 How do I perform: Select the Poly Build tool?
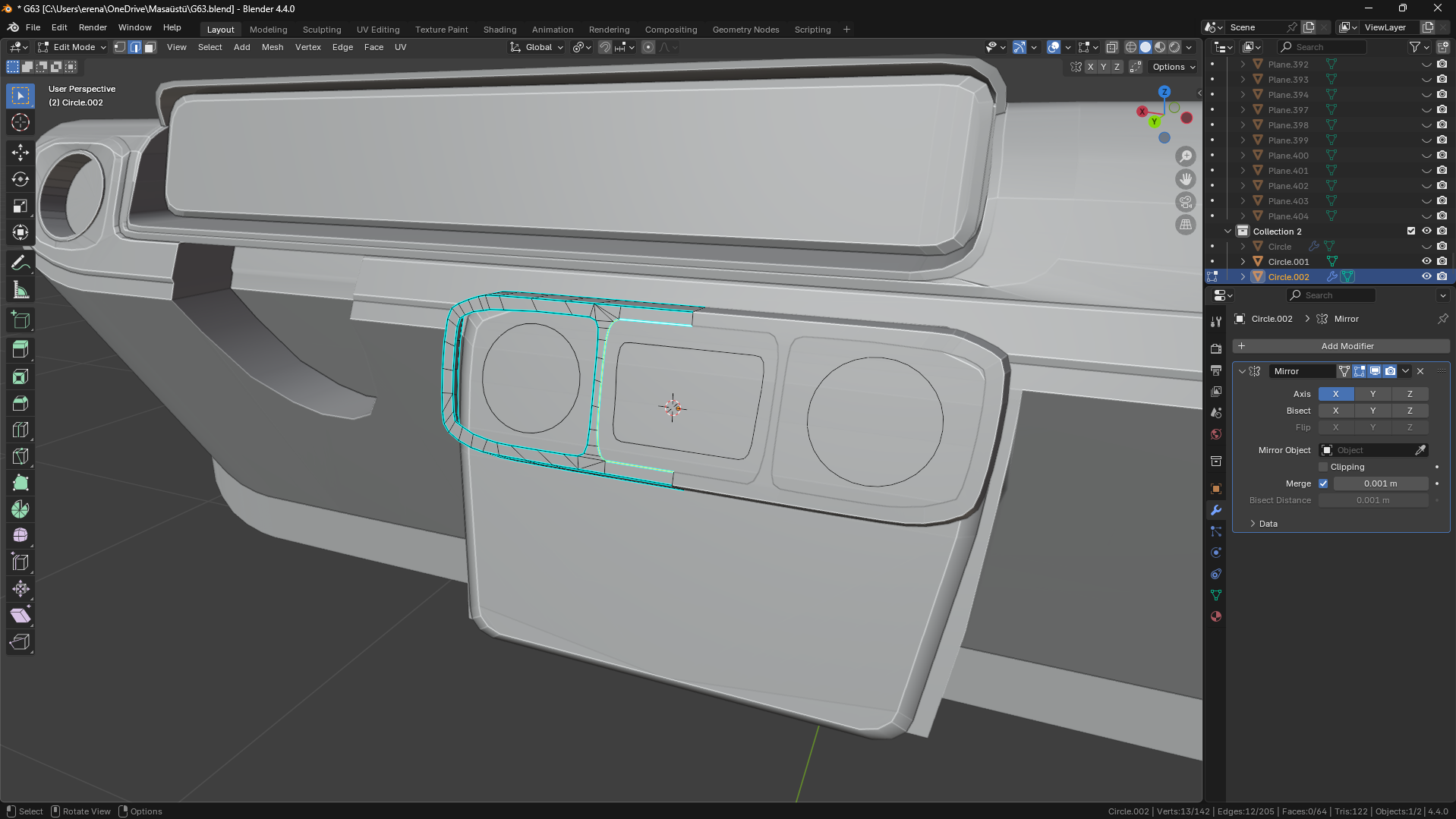click(x=20, y=483)
